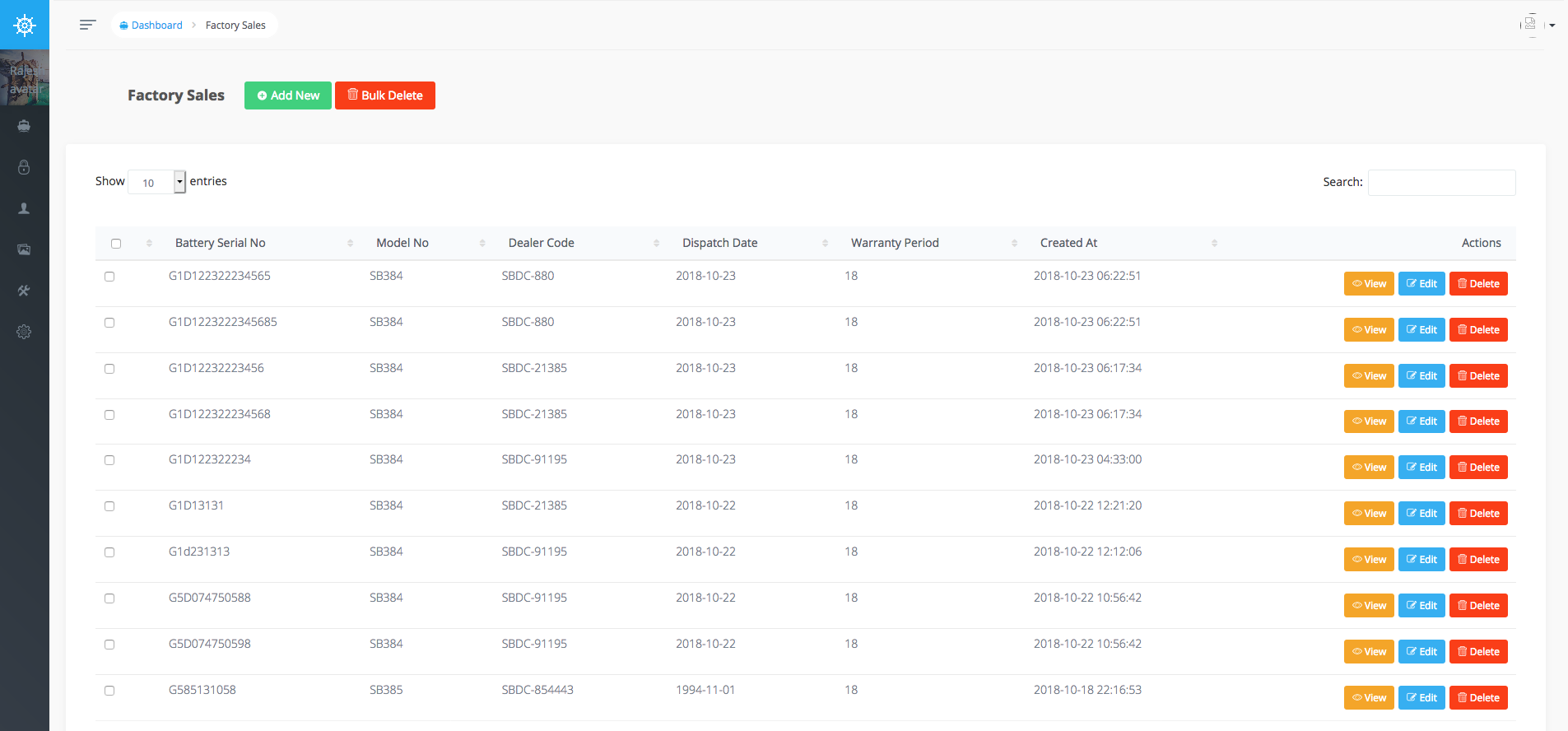The height and width of the screenshot is (731, 1568).
Task: Sort by Dealer Code column header
Action: (x=582, y=243)
